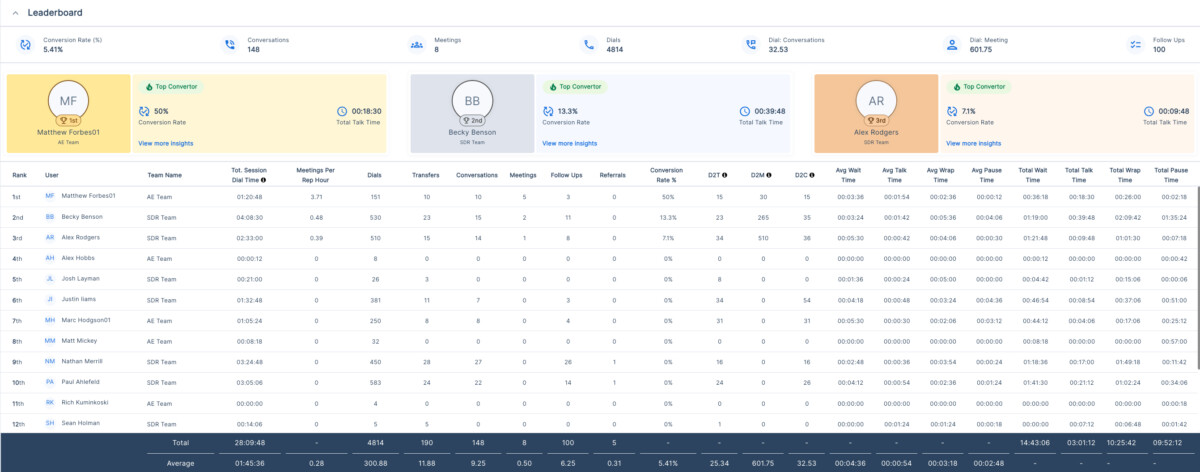Click the Follow Ups checklist icon

tap(1134, 44)
